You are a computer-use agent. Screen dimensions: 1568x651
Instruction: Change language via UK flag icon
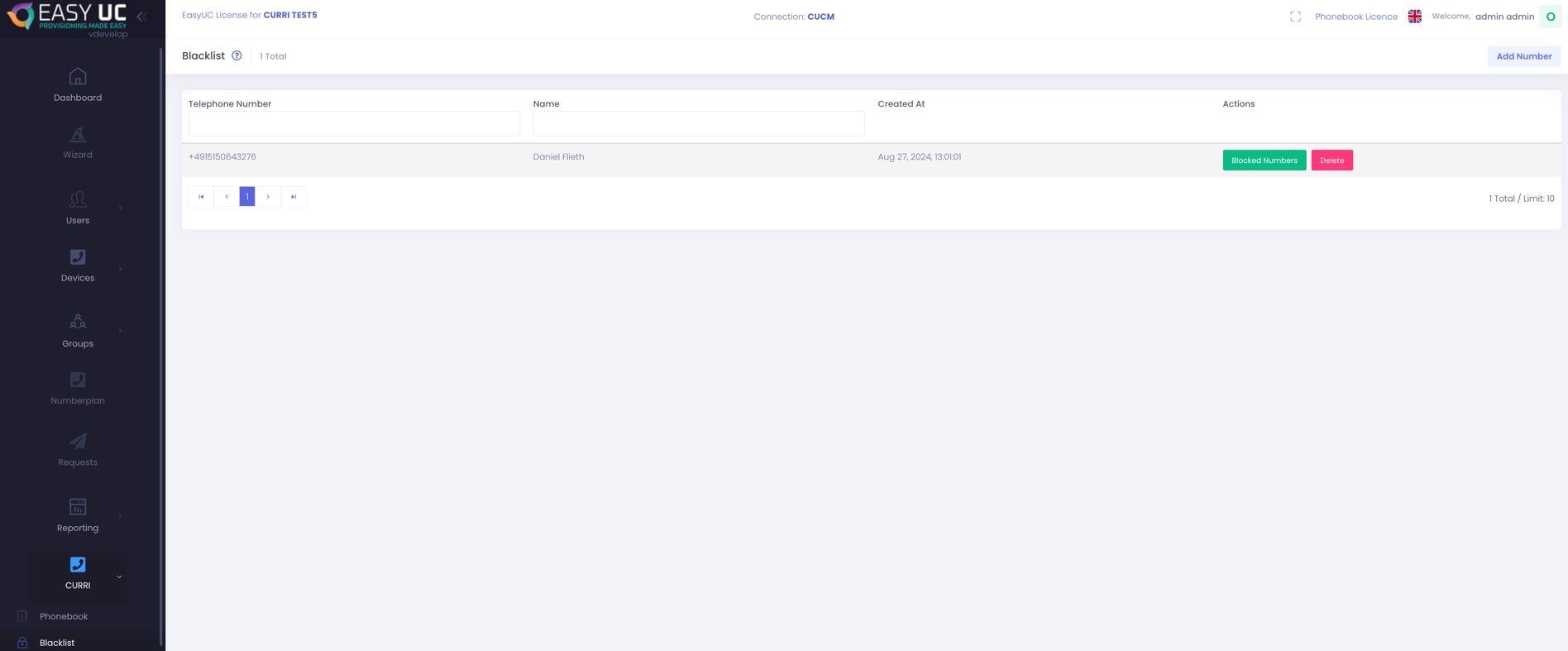(1414, 17)
